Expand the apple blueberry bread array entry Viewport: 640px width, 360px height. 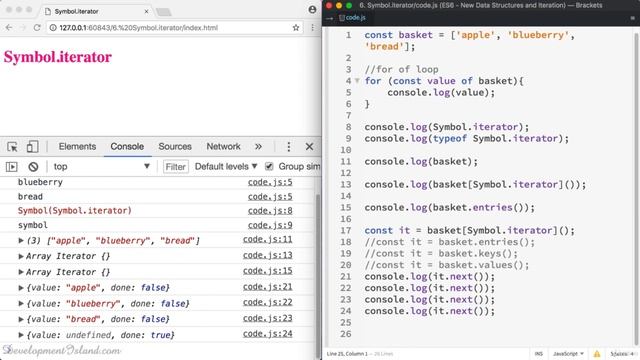coord(21,241)
